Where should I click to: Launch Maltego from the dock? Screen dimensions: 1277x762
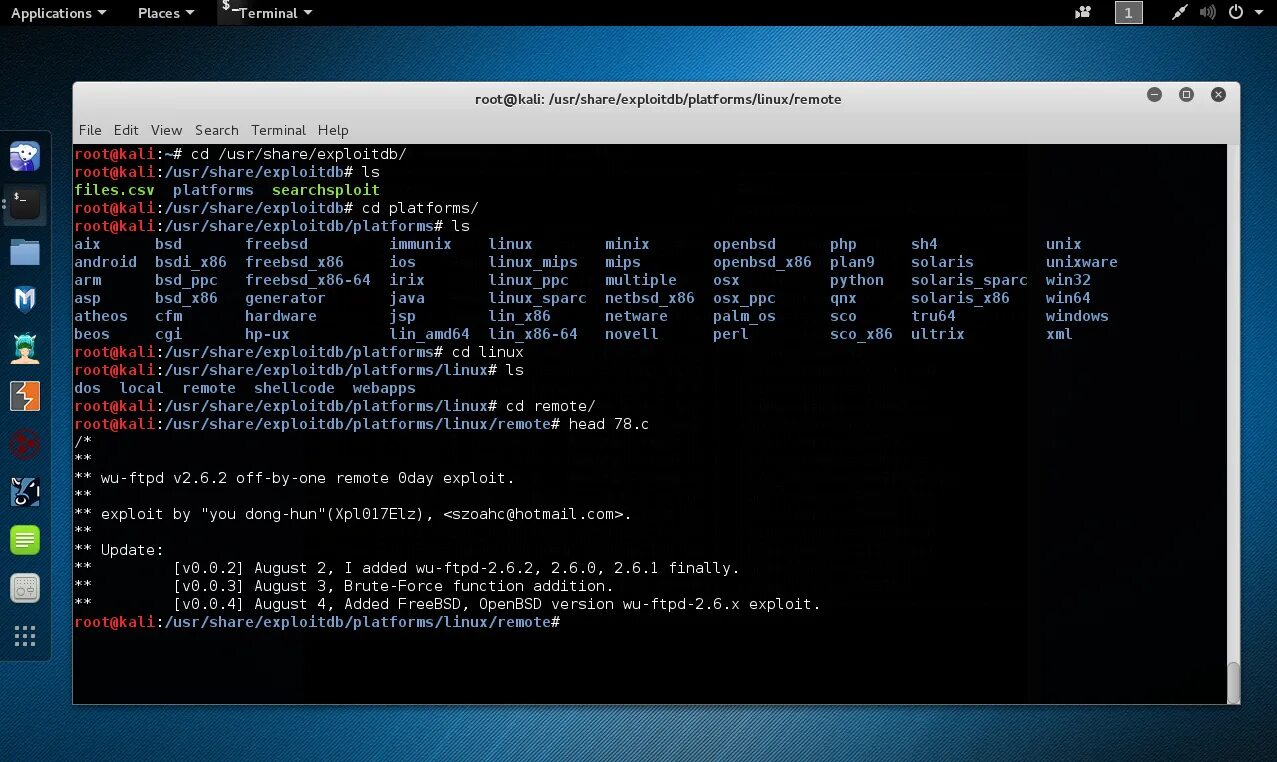[25, 444]
